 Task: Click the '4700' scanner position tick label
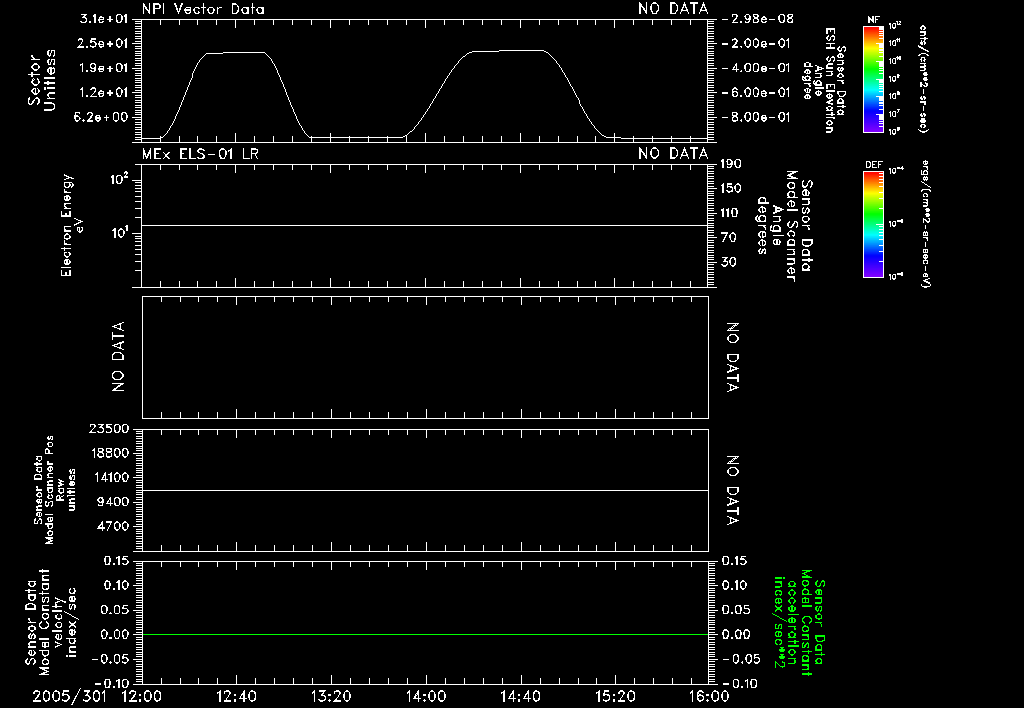pyautogui.click(x=112, y=526)
